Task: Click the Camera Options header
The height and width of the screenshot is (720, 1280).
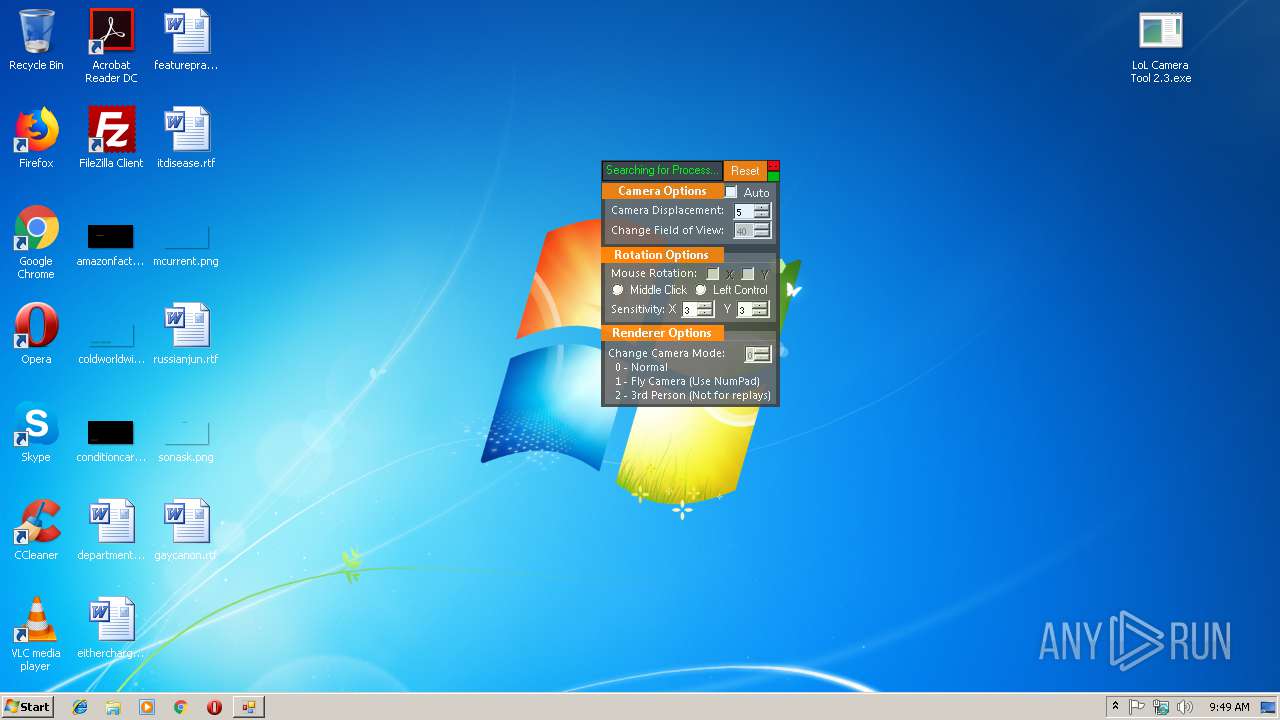Action: point(662,191)
